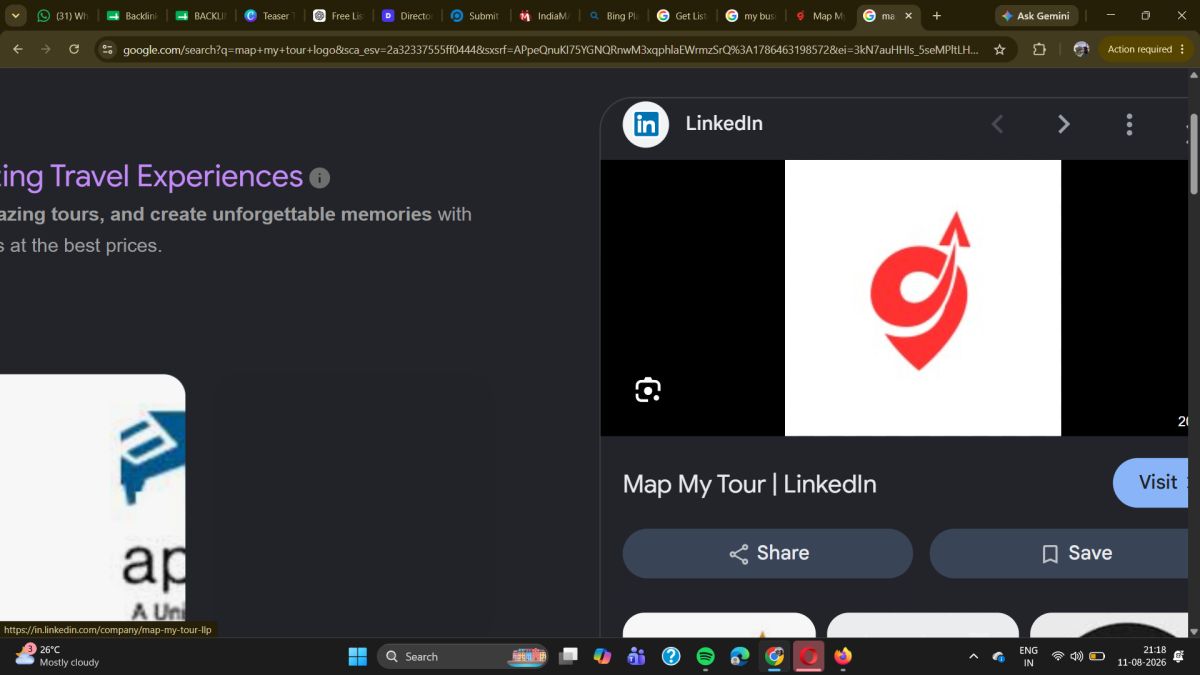This screenshot has height=675, width=1200.
Task: Open Map My Tour | LinkedIn title link
Action: point(749,484)
